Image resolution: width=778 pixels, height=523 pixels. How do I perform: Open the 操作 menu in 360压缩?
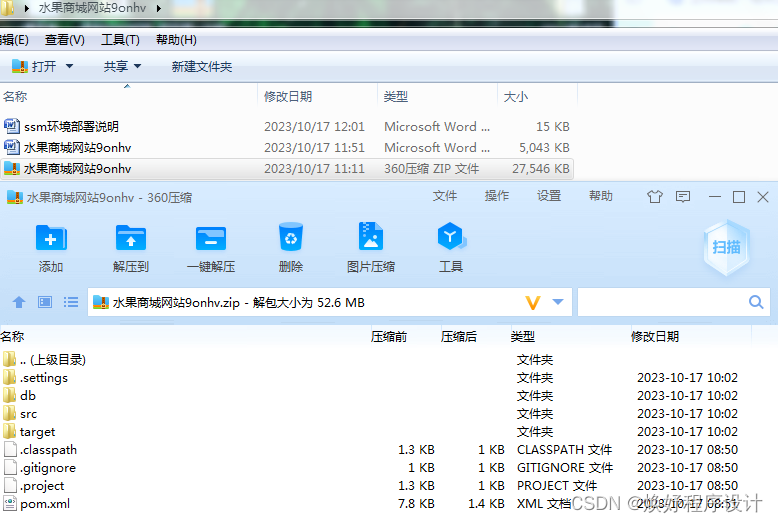(x=497, y=196)
